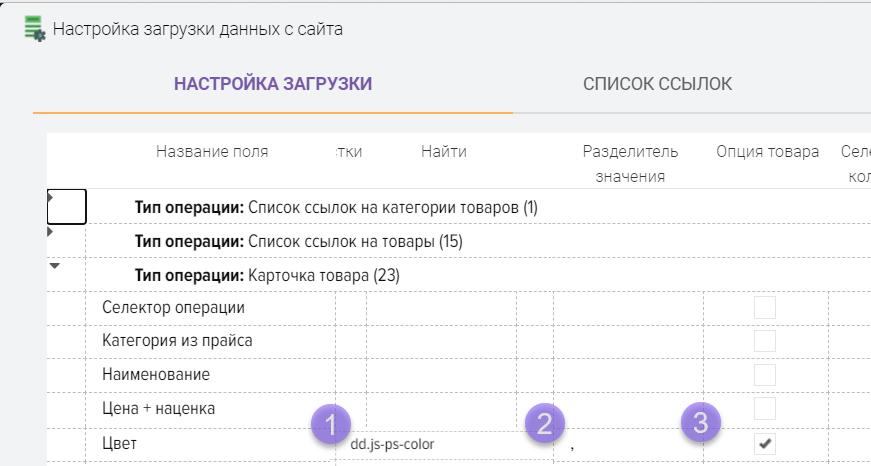Viewport: 871px width, 466px height.
Task: Uncheck the Опция товара checkbox for Цвет
Action: tap(765, 443)
